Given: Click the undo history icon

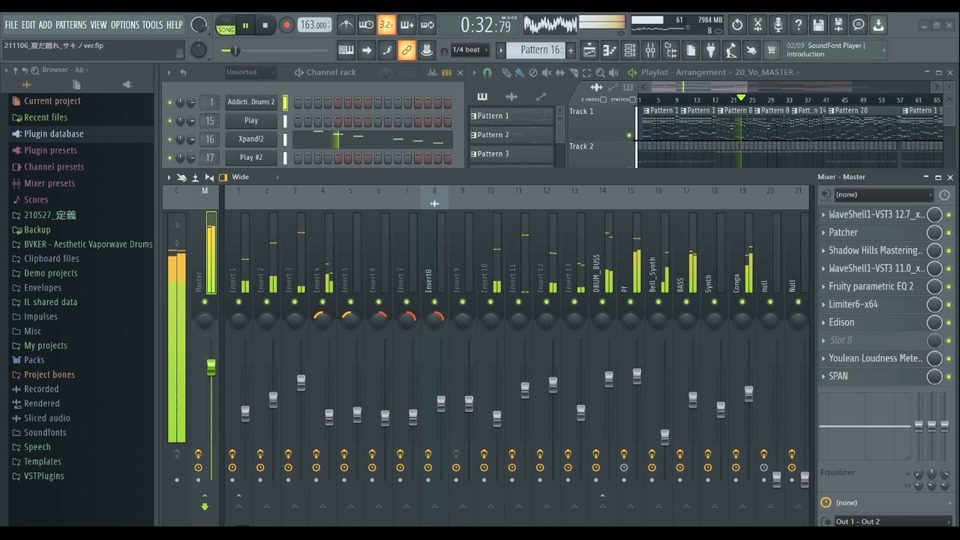Looking at the screenshot, I should (x=737, y=25).
